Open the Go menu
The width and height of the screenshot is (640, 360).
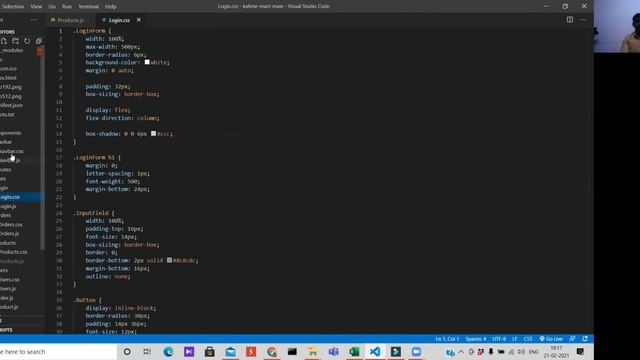point(52,7)
